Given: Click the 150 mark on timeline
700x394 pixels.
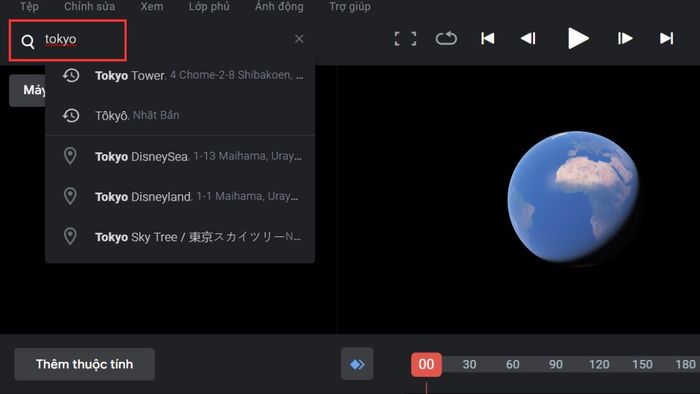Looking at the screenshot, I should coord(642,365).
